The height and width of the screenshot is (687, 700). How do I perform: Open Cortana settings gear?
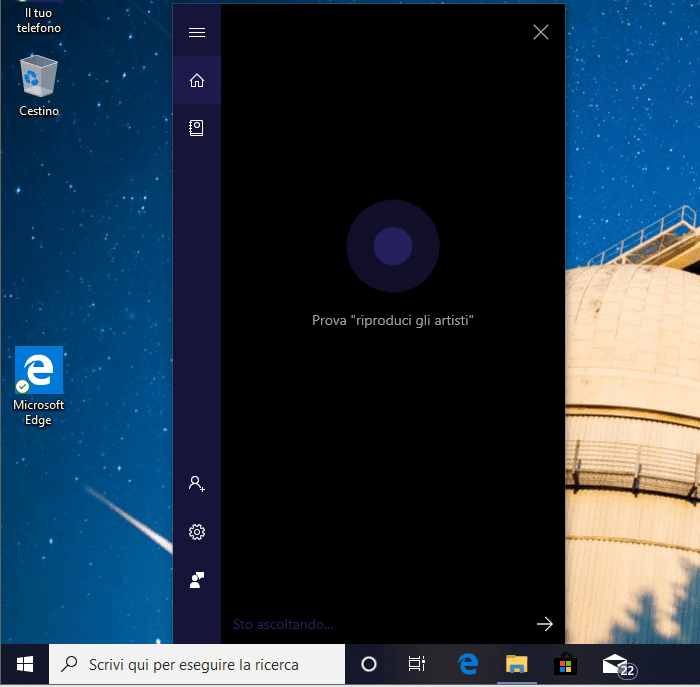click(x=197, y=532)
